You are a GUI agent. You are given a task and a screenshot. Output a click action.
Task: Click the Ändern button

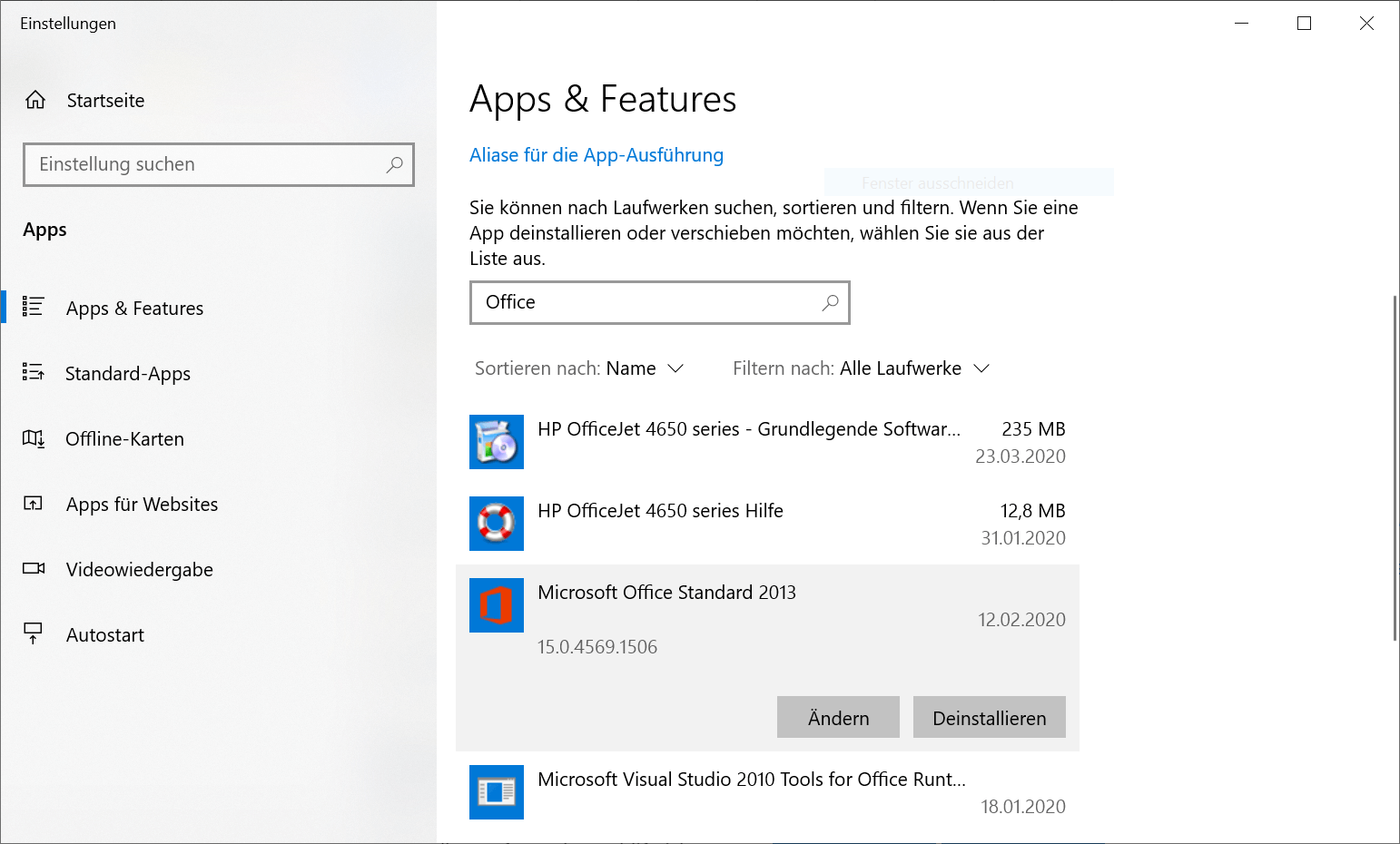[838, 717]
